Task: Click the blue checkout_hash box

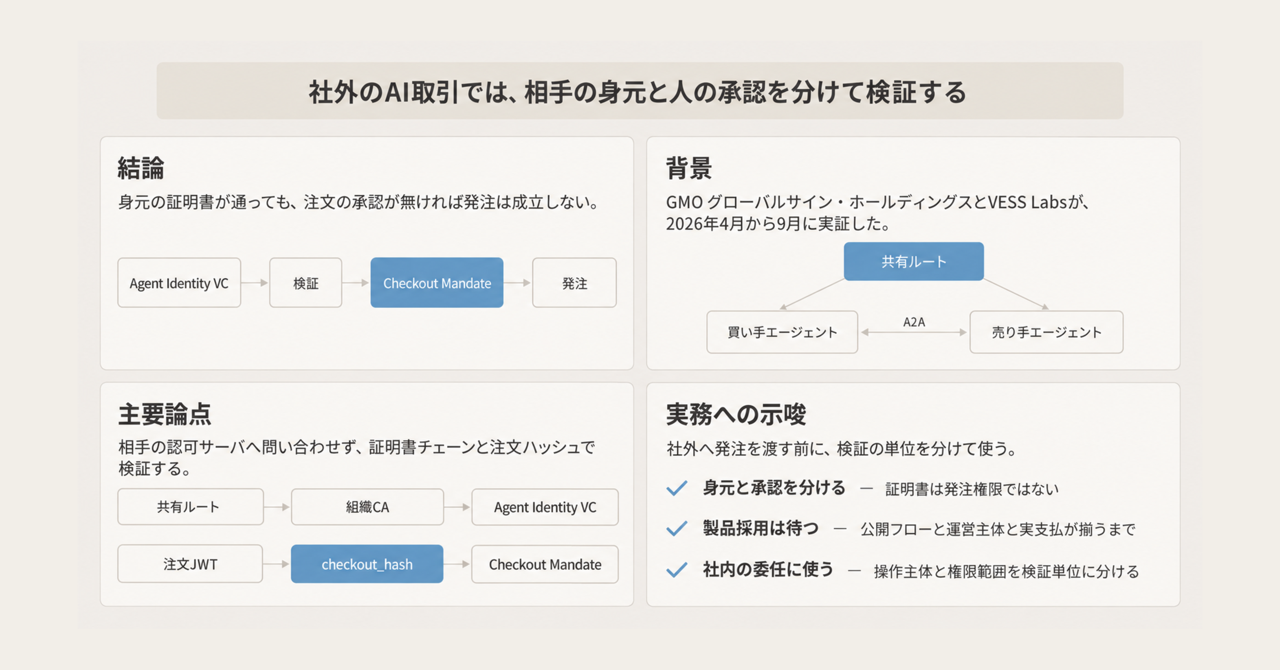Action: click(367, 564)
